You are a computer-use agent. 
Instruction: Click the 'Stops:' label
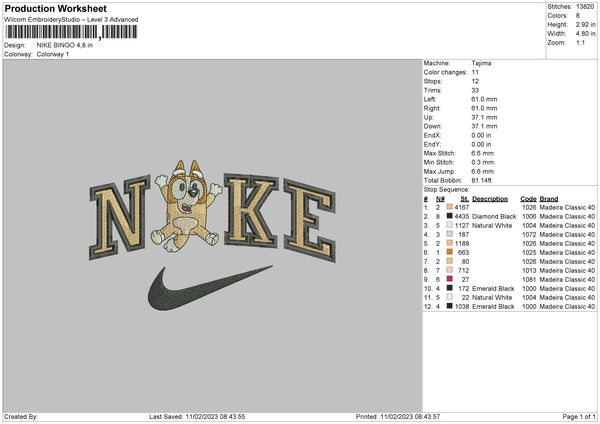(x=433, y=81)
